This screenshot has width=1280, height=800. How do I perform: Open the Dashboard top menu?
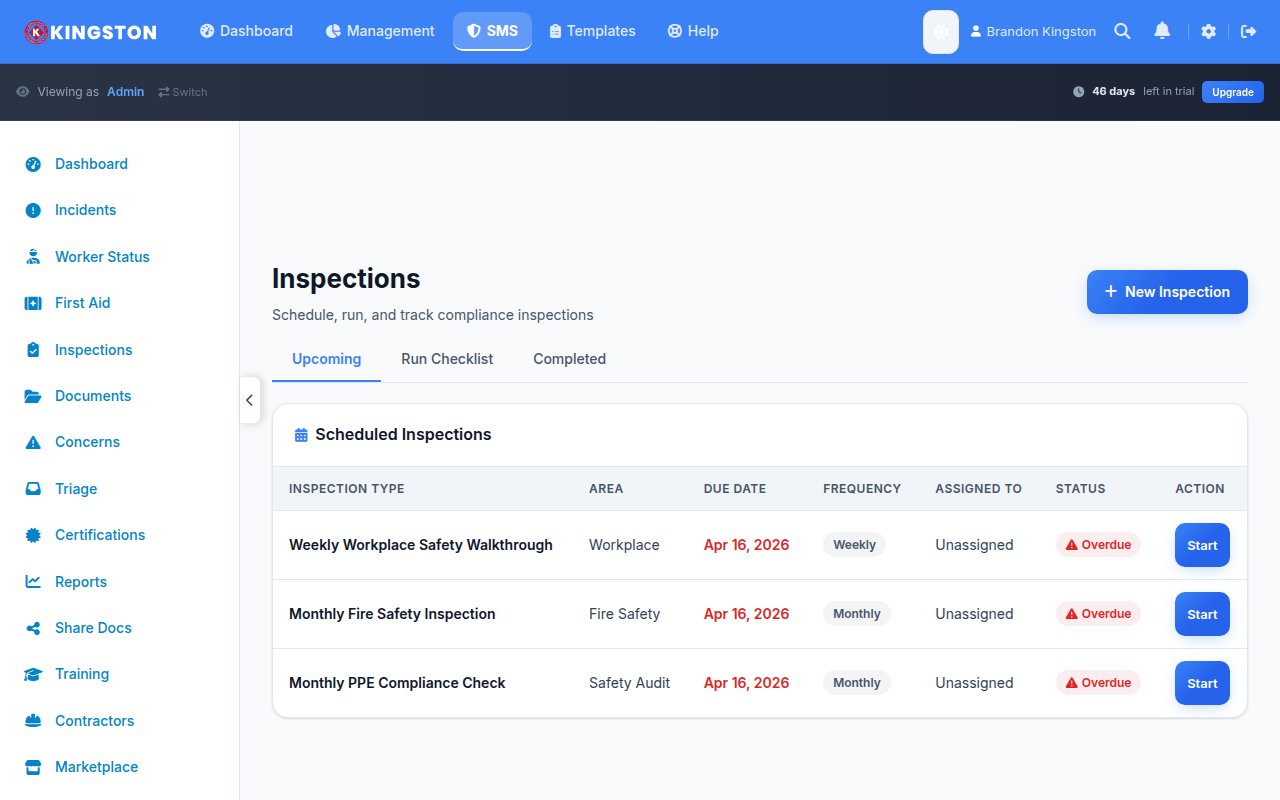pos(246,31)
